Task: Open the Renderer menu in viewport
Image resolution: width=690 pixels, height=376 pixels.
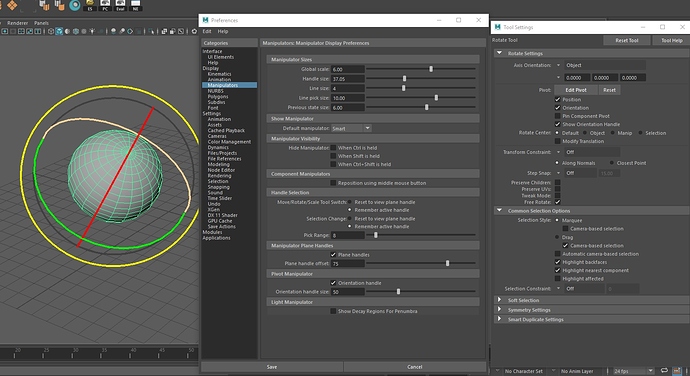Action: click(18, 23)
